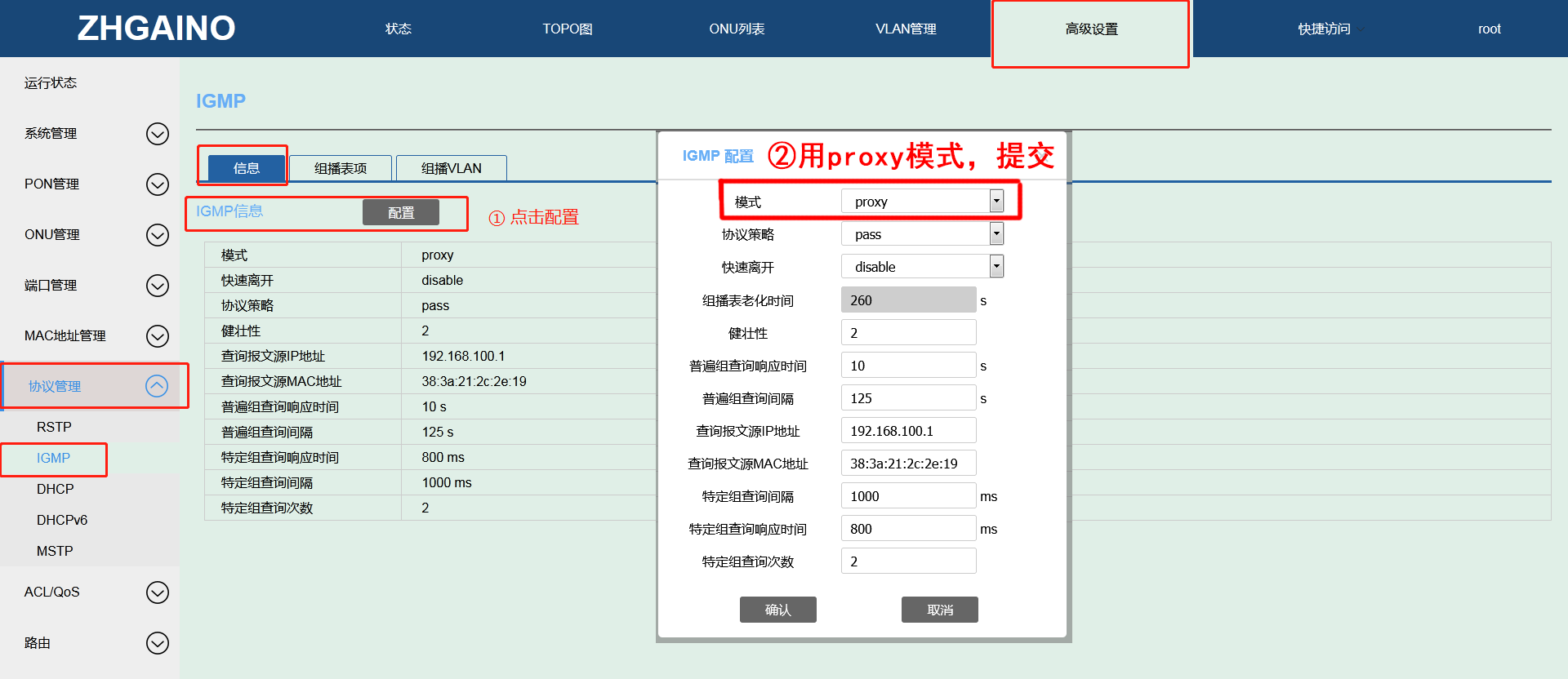
Task: Expand the 端口管理 chevron icon
Action: 157,286
